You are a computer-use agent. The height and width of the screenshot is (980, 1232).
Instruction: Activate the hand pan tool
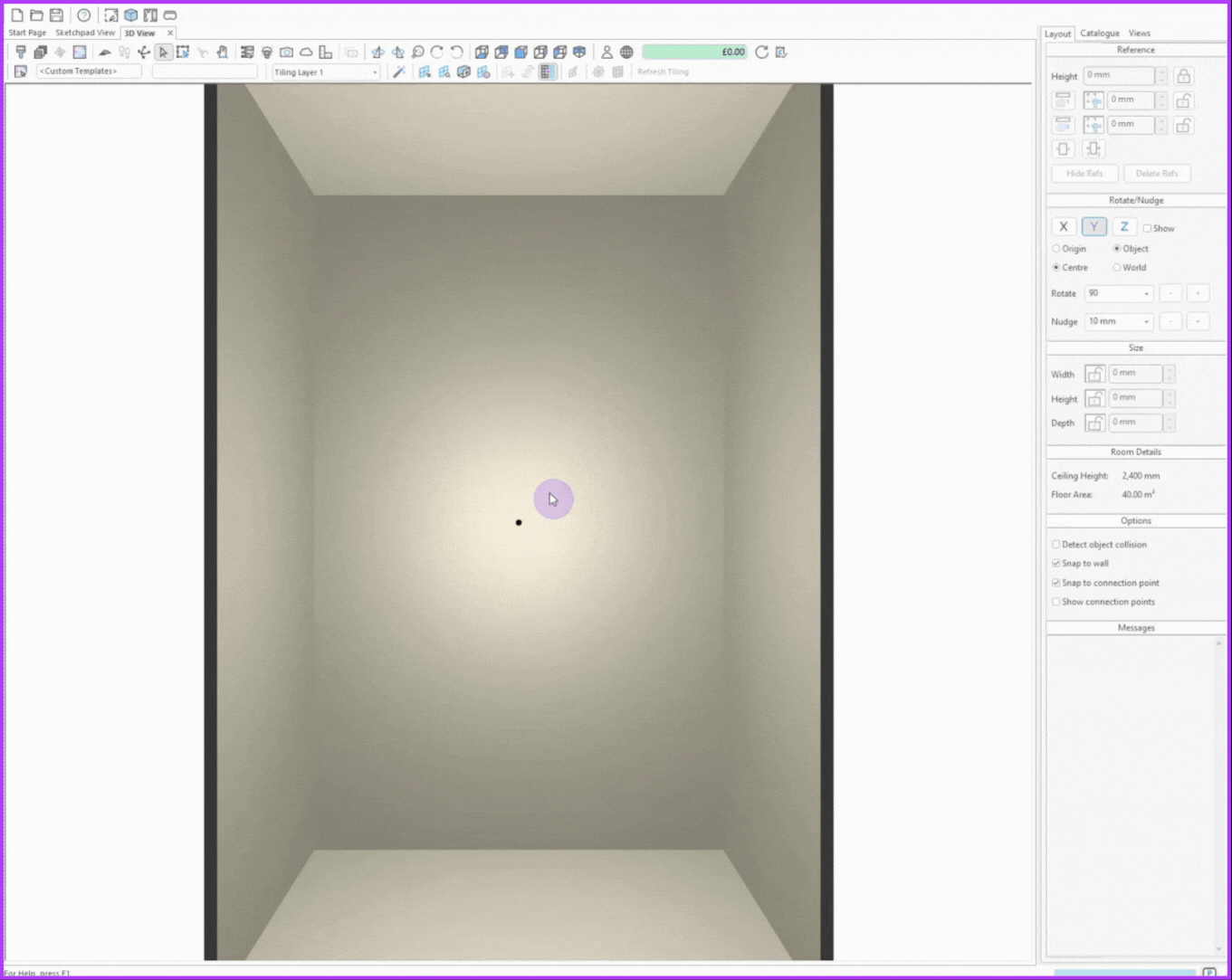(x=222, y=52)
